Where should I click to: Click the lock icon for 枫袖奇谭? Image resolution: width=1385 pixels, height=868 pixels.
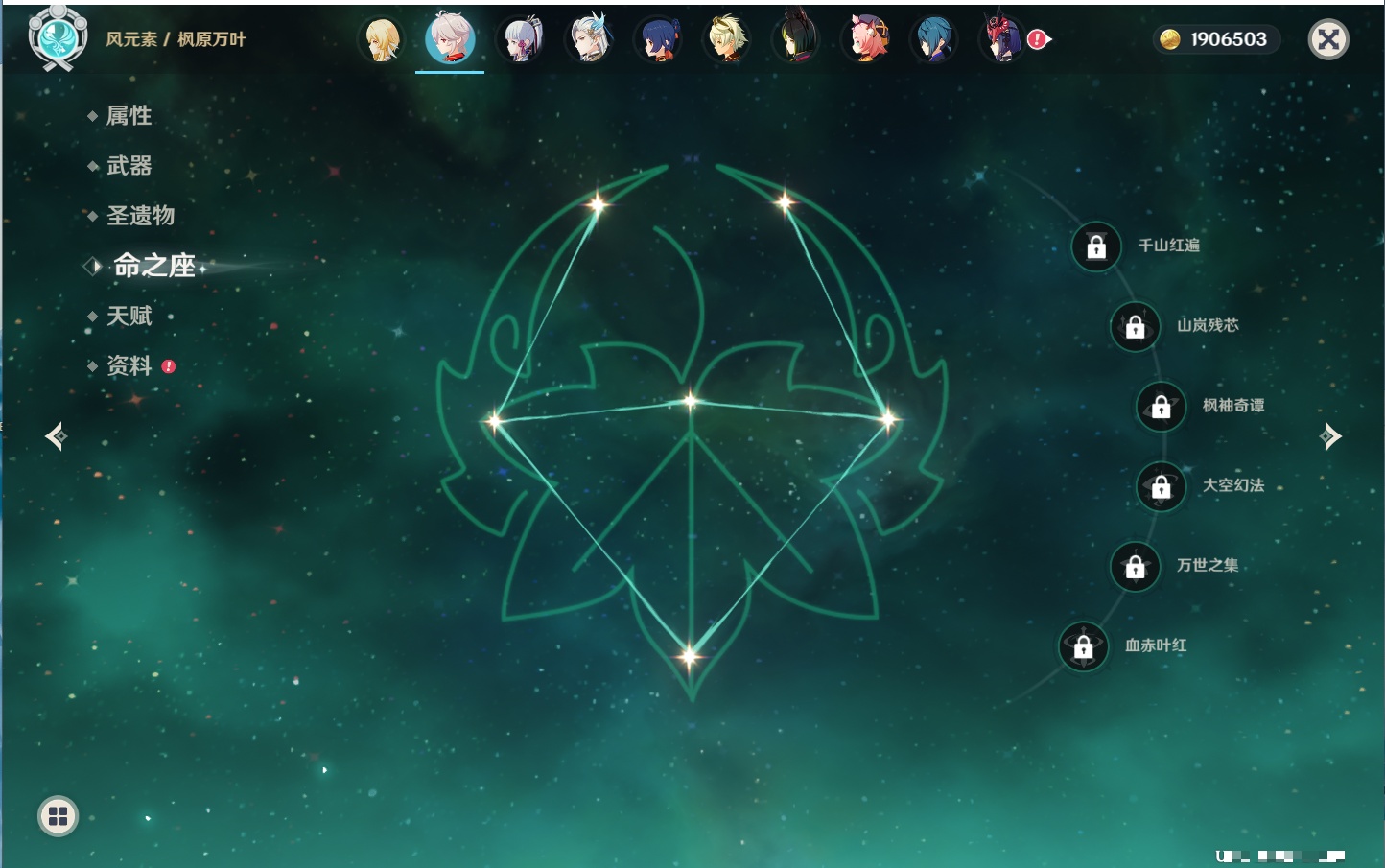[x=1161, y=406]
